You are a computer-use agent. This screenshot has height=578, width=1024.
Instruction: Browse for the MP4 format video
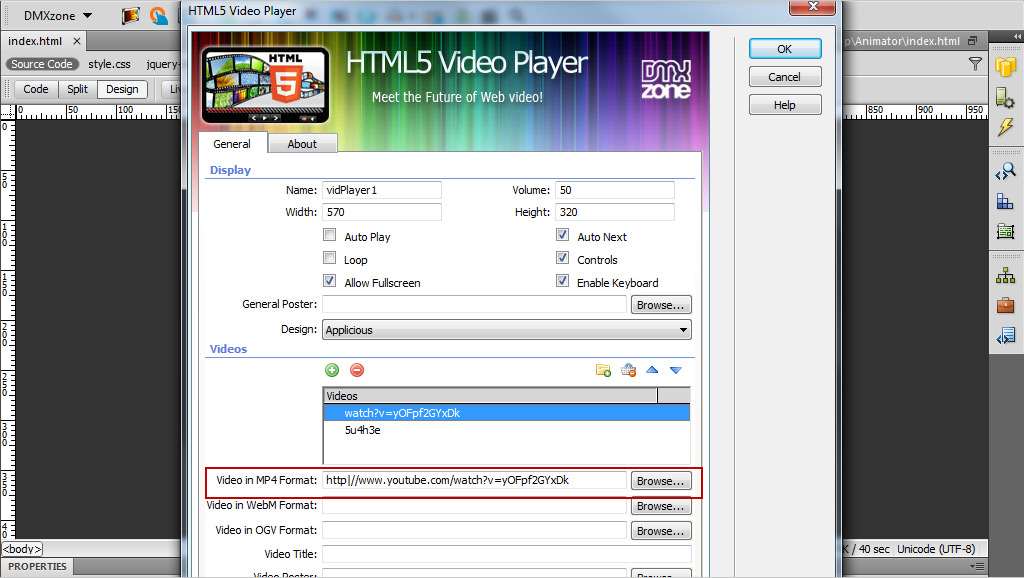661,481
